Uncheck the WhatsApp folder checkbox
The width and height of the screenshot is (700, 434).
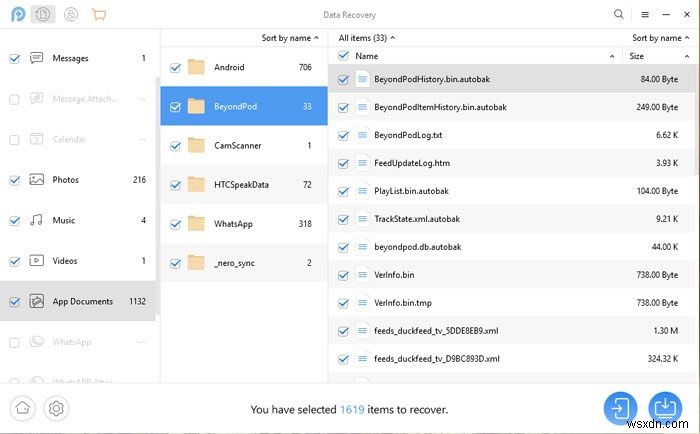point(175,224)
